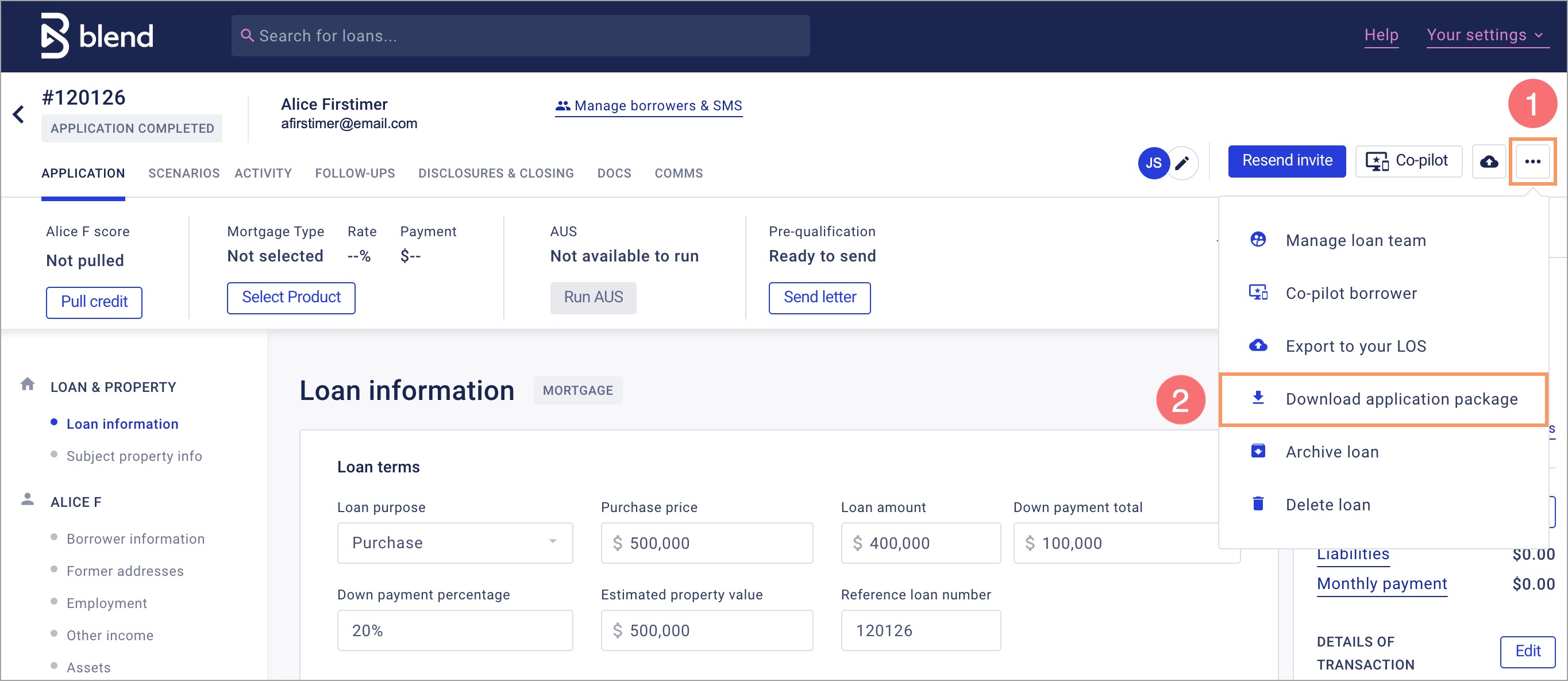This screenshot has height=681, width=1568.
Task: Choose Download application package from menu
Action: click(1401, 399)
